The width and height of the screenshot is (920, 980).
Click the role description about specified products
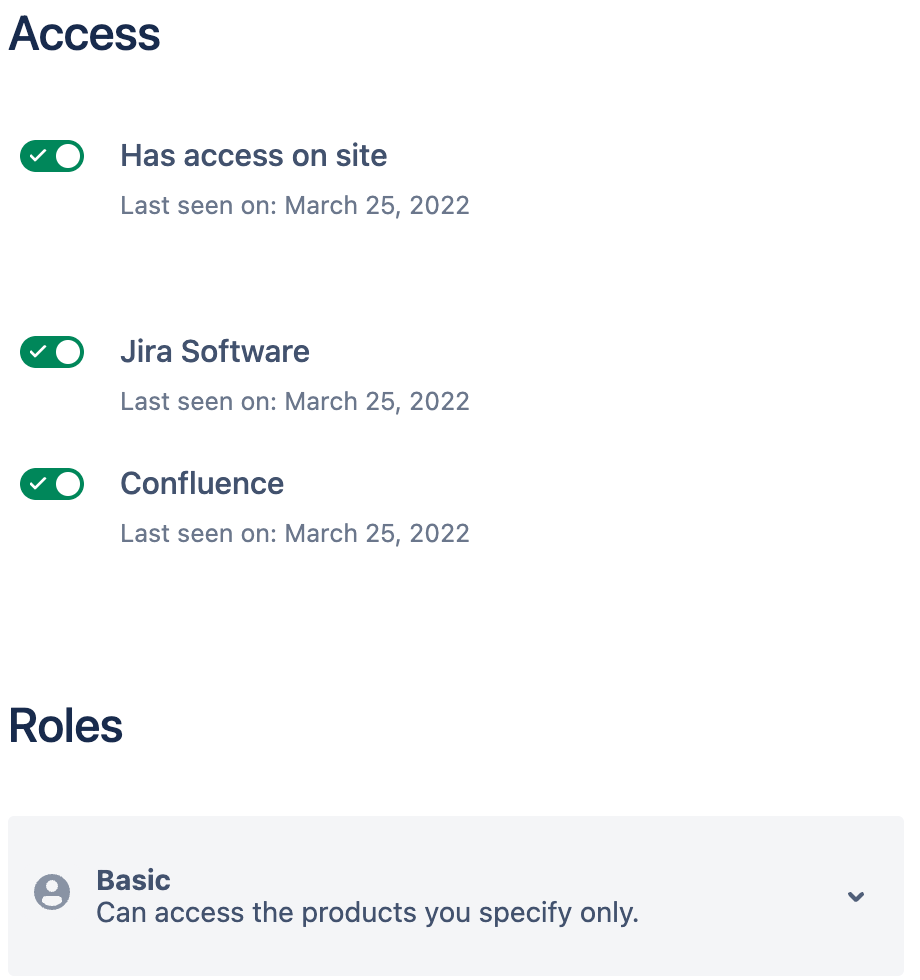367,913
